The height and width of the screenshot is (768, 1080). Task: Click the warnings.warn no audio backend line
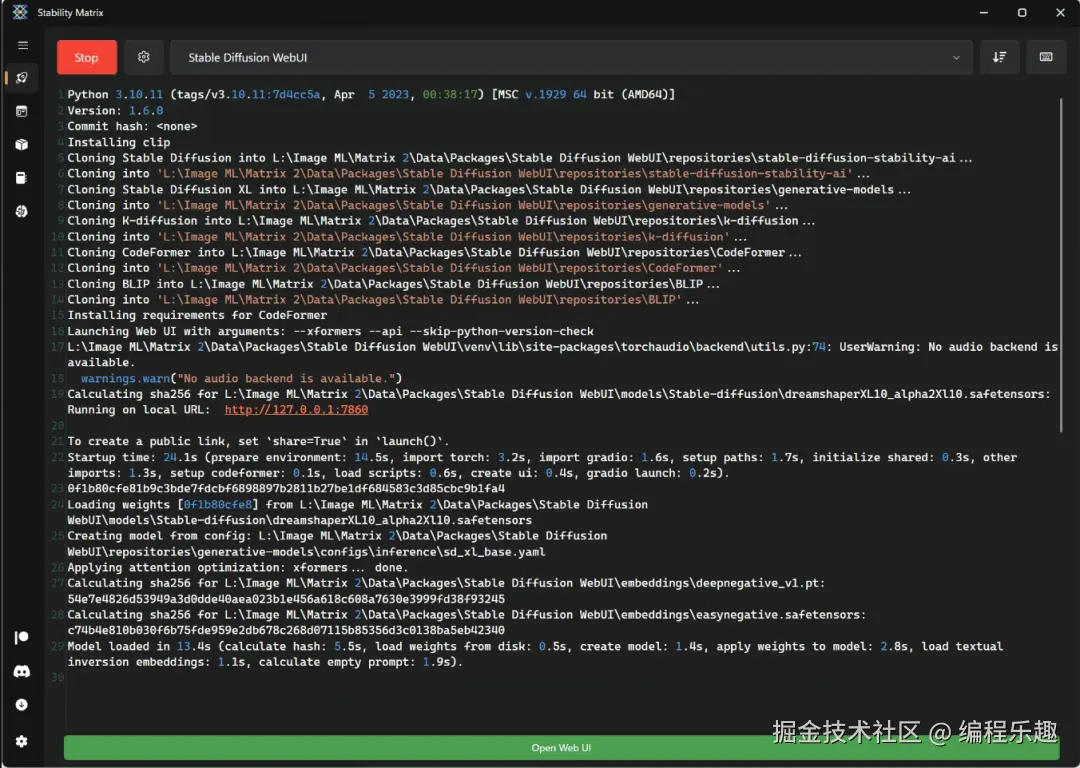pos(241,378)
